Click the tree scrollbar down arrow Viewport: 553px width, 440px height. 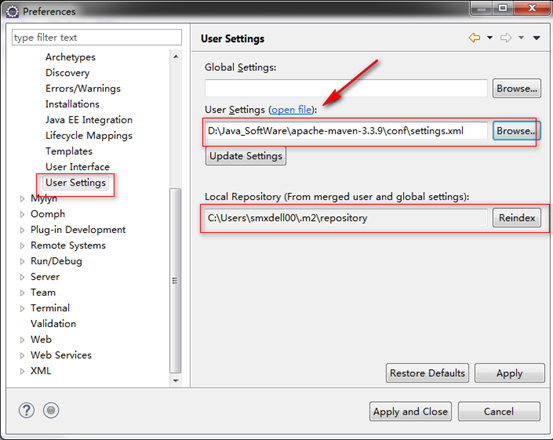(176, 381)
